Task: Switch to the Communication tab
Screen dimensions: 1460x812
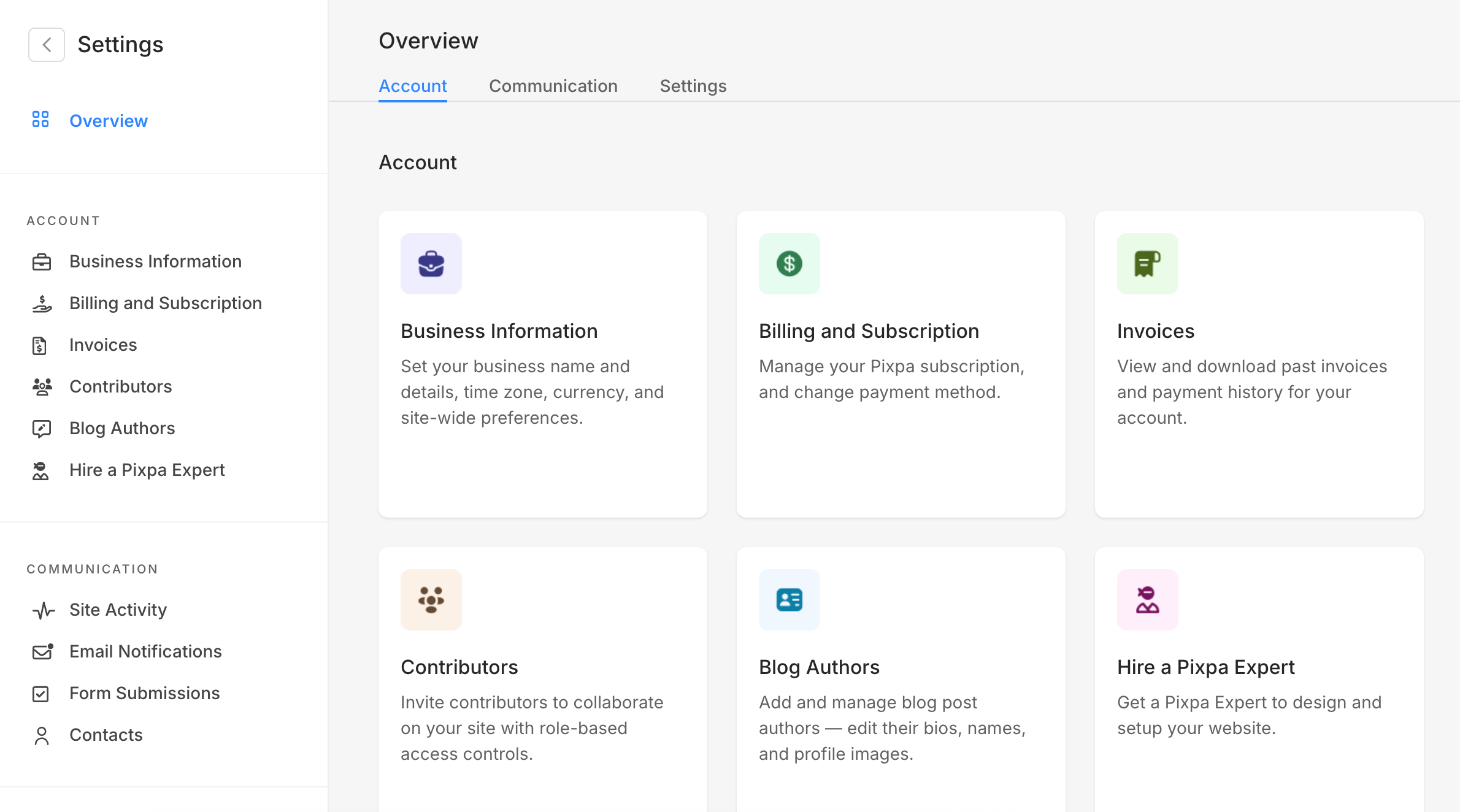Action: pyautogui.click(x=553, y=86)
